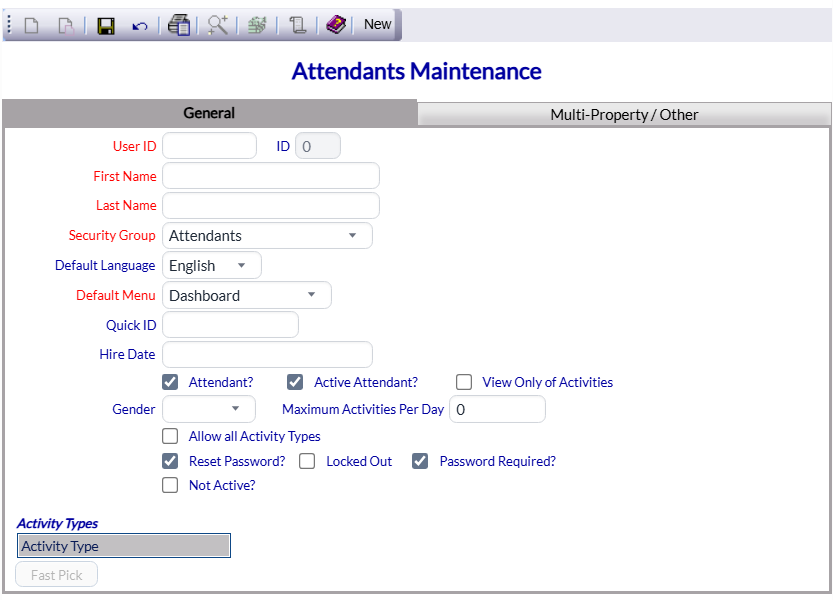Click the Maximum Activities Per Day field

[497, 409]
